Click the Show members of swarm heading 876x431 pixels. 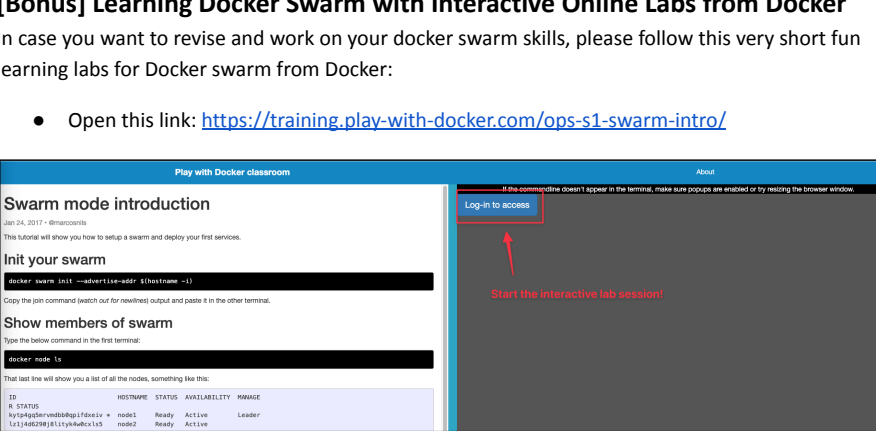pyautogui.click(x=88, y=323)
